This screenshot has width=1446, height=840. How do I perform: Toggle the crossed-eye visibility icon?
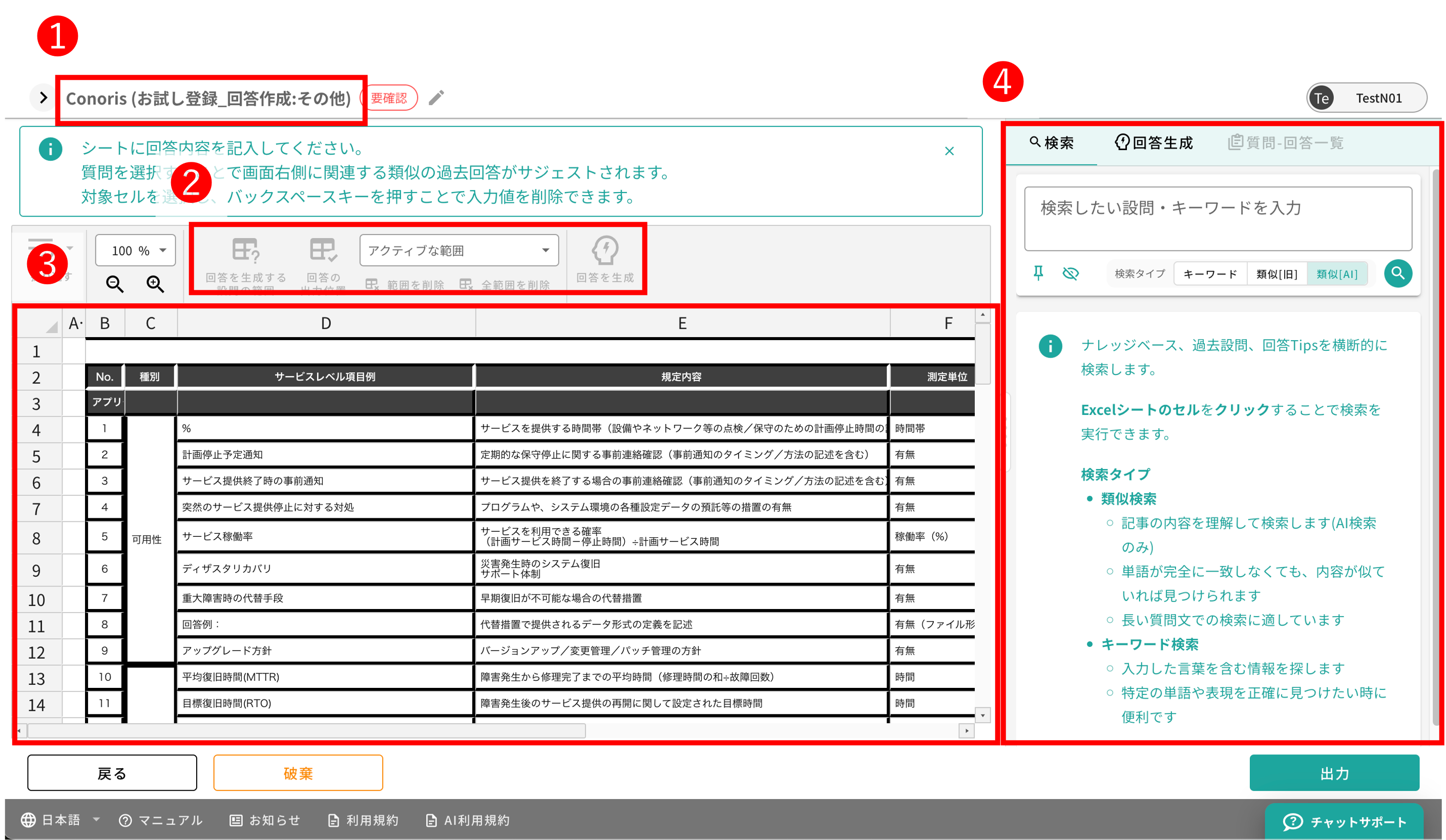(x=1070, y=273)
